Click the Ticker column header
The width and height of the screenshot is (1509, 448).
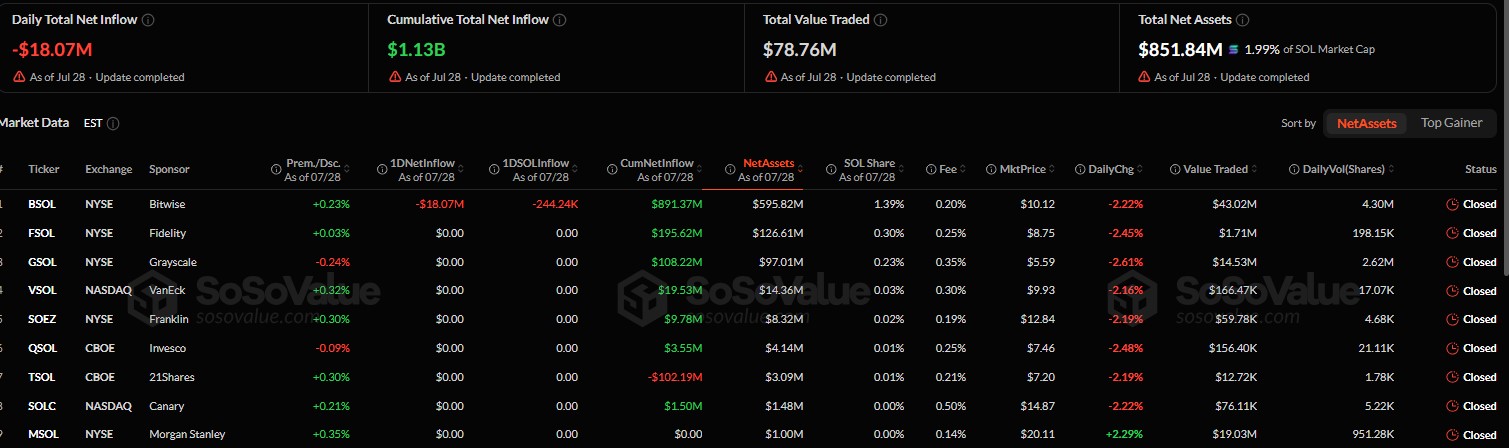pyautogui.click(x=44, y=169)
